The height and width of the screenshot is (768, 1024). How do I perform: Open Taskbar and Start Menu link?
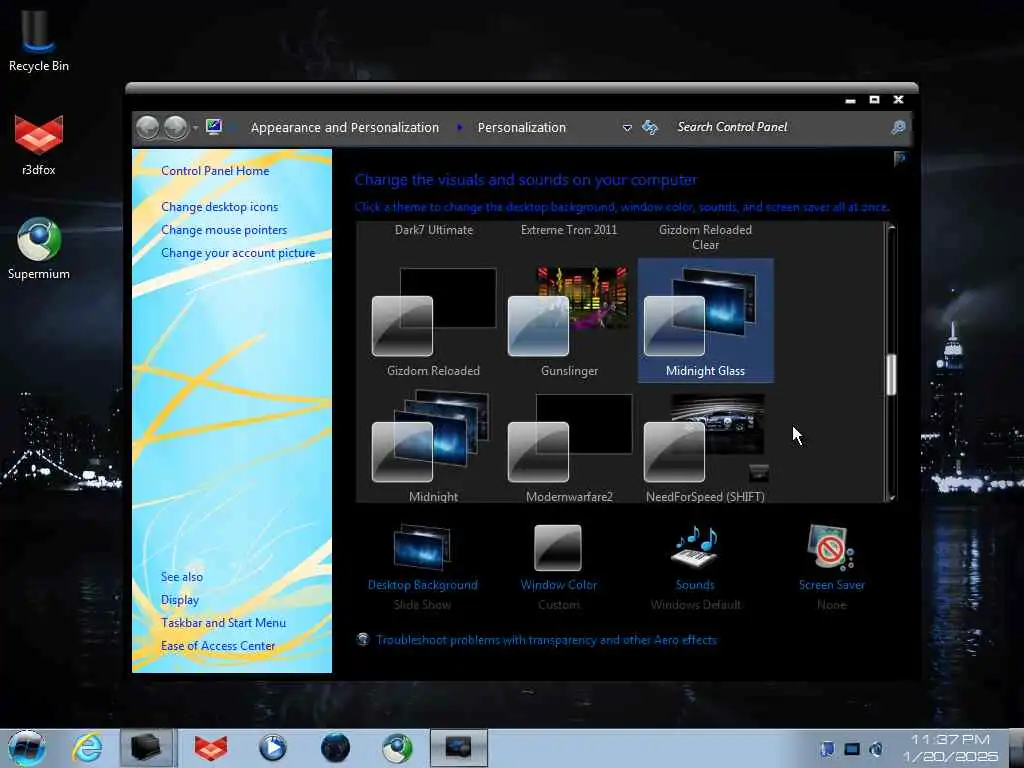[223, 623]
